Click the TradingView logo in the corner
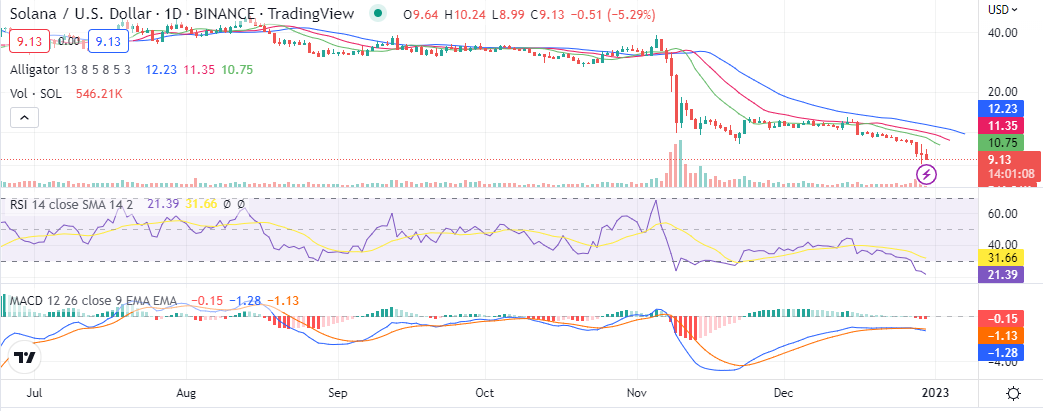1043x411 pixels. point(24,358)
